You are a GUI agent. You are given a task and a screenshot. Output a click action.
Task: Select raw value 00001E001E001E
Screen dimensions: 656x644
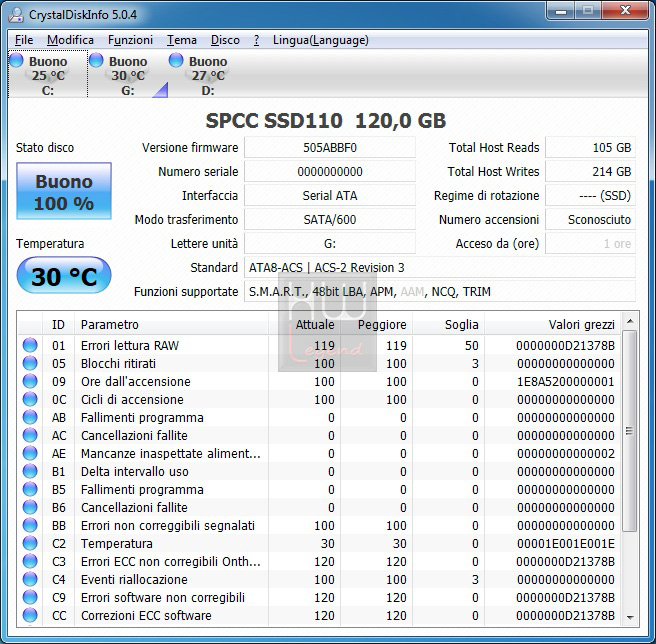pos(566,544)
